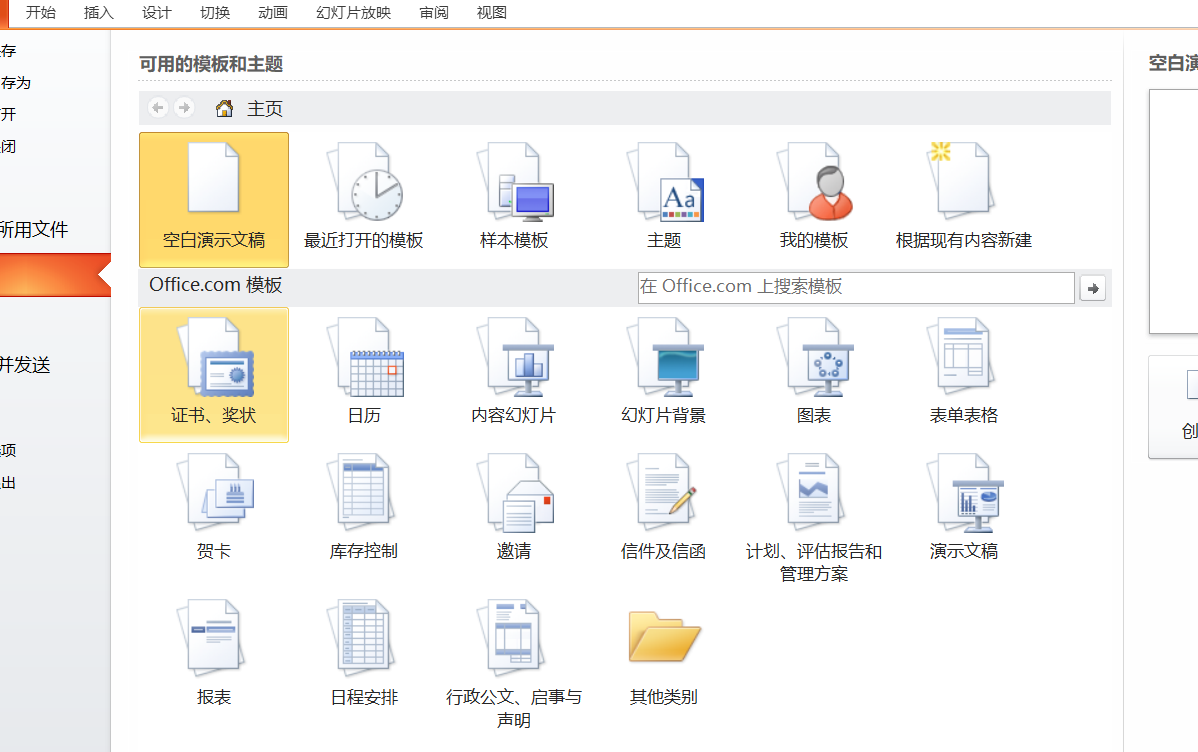Open the 其他类别 folder
The height and width of the screenshot is (752, 1198).
click(664, 655)
